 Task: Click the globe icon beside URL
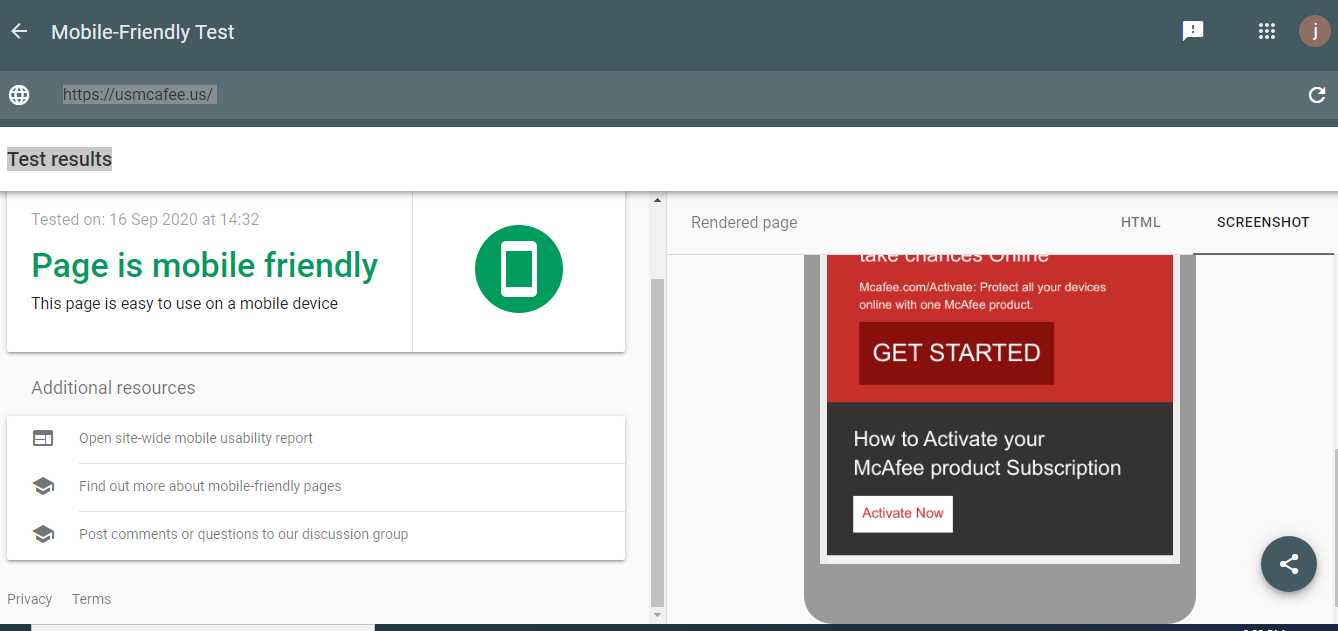click(19, 95)
